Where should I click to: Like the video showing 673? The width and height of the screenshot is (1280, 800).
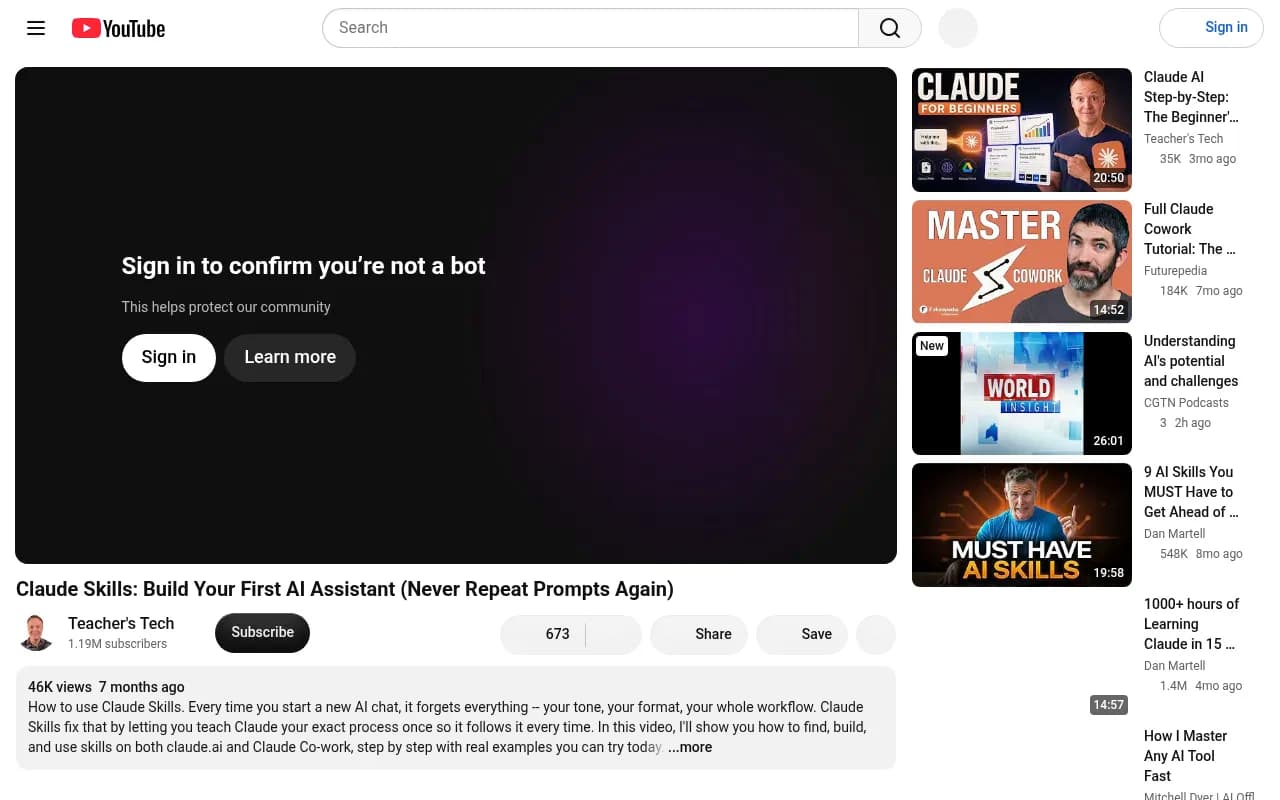[x=543, y=634]
